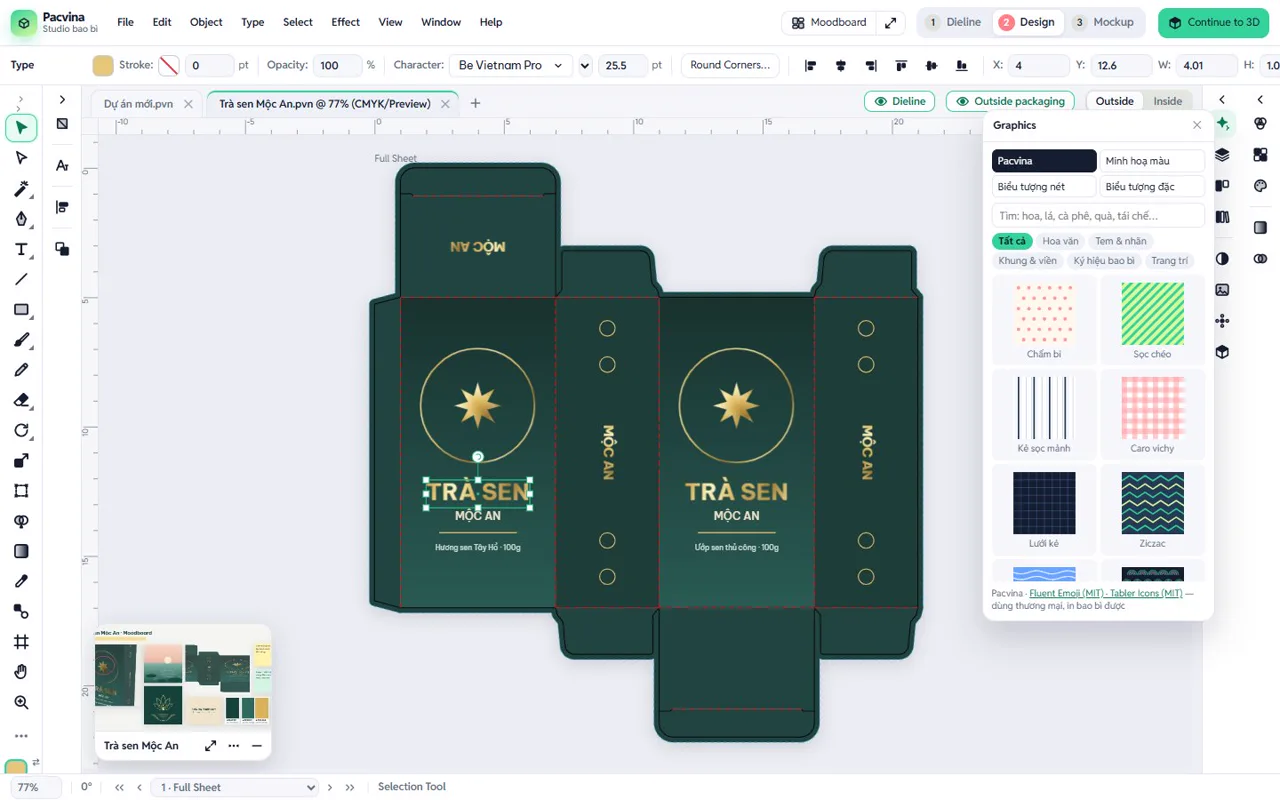Select the Selection tool in left toolbar
This screenshot has width=1280, height=800.
tap(21, 128)
